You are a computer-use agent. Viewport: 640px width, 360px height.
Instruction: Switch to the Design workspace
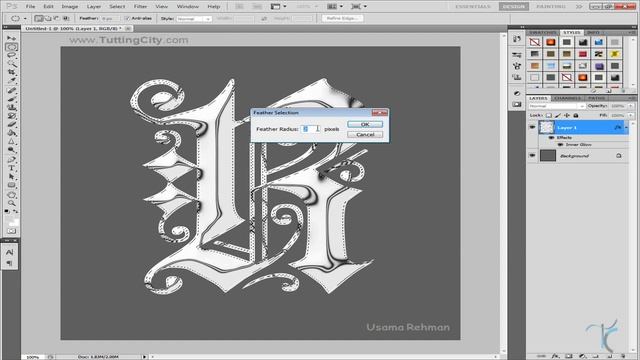point(513,7)
